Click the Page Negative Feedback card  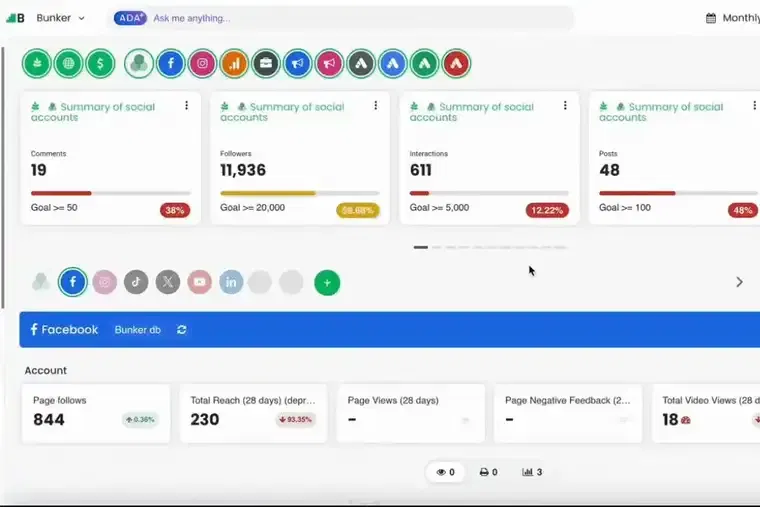click(x=568, y=413)
